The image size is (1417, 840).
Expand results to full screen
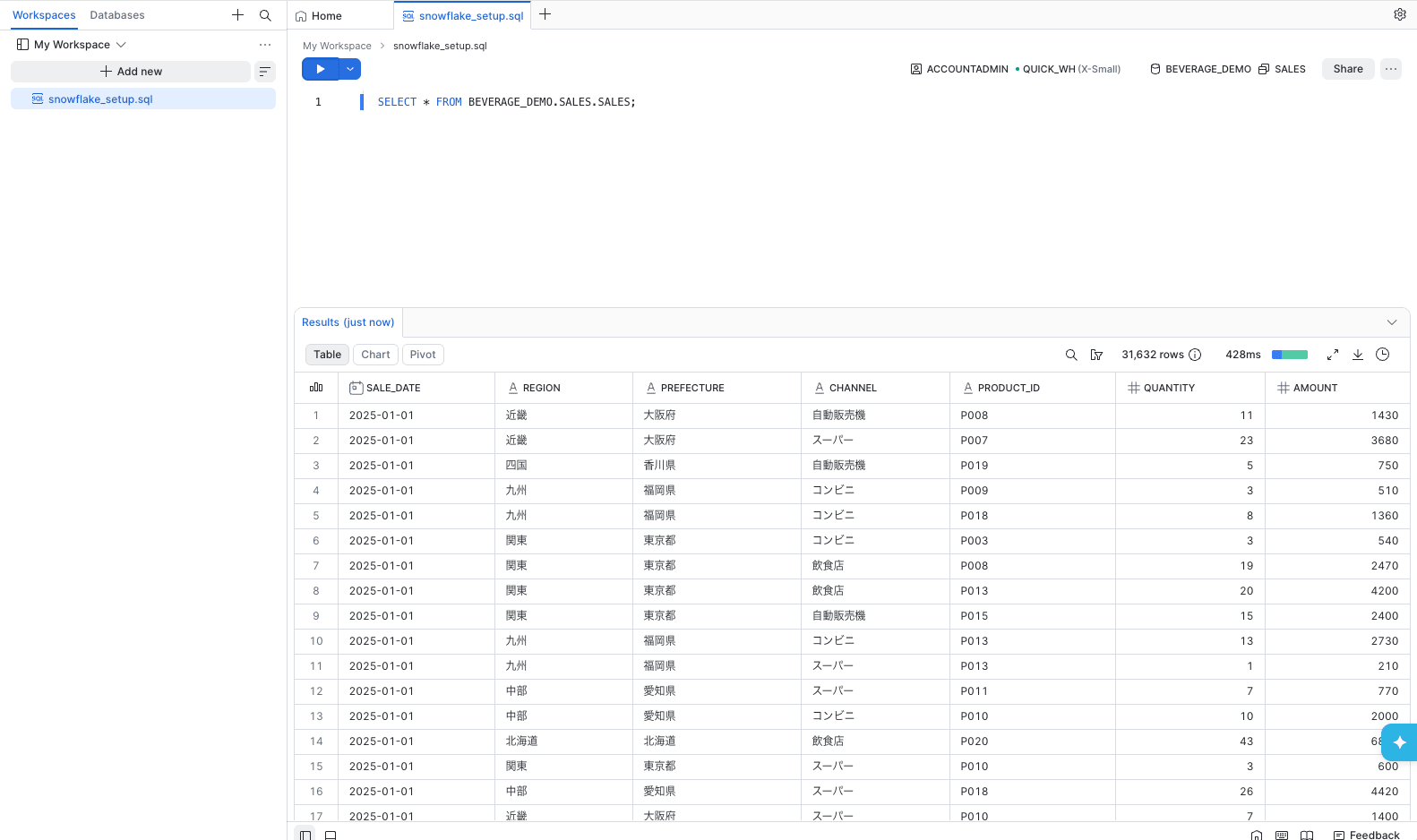point(1333,355)
